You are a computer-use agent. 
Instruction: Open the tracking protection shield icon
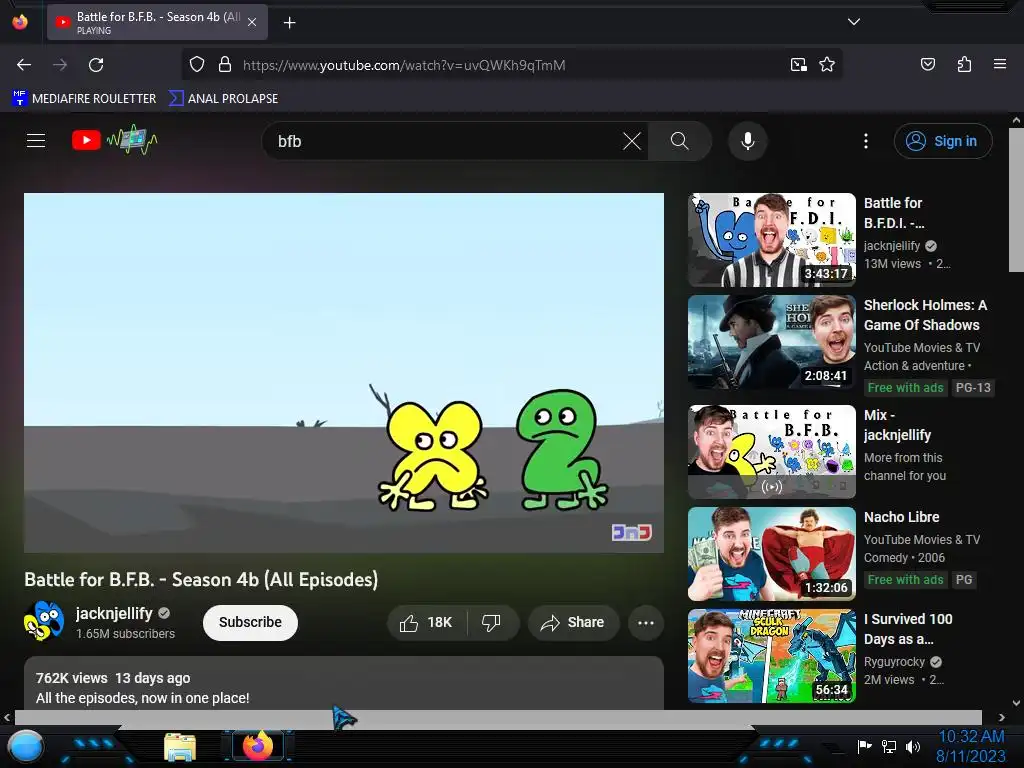[197, 65]
